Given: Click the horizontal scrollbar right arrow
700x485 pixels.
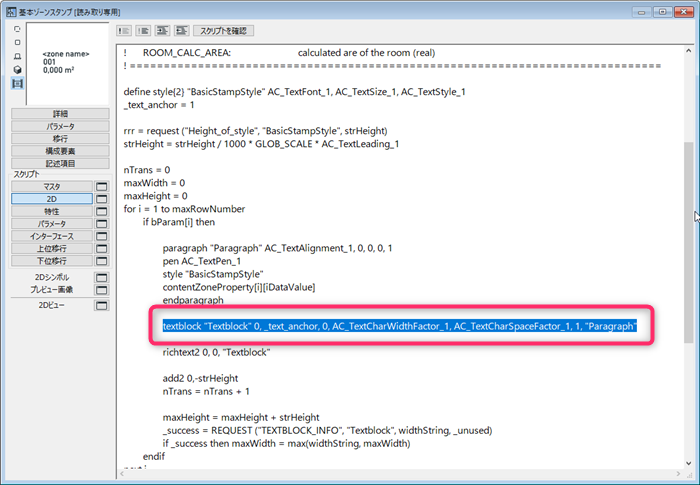Looking at the screenshot, I should coord(678,473).
